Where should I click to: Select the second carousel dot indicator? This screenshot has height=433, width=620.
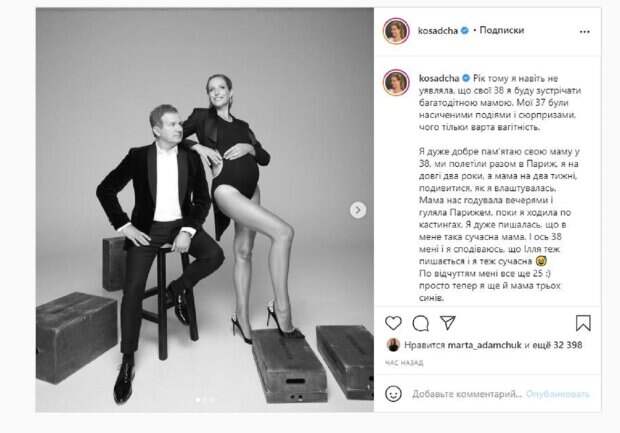[x=205, y=400]
